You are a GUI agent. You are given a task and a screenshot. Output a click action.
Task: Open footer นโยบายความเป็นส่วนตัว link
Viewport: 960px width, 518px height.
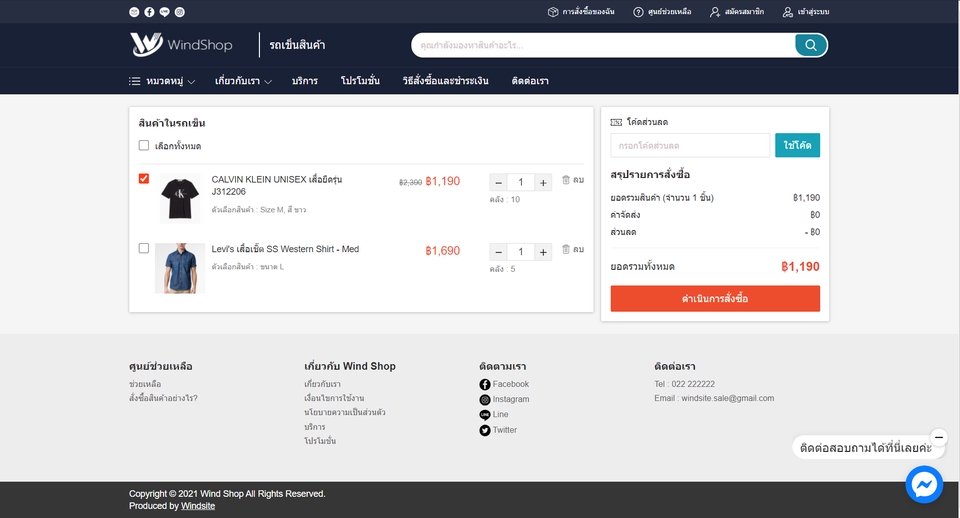[345, 412]
